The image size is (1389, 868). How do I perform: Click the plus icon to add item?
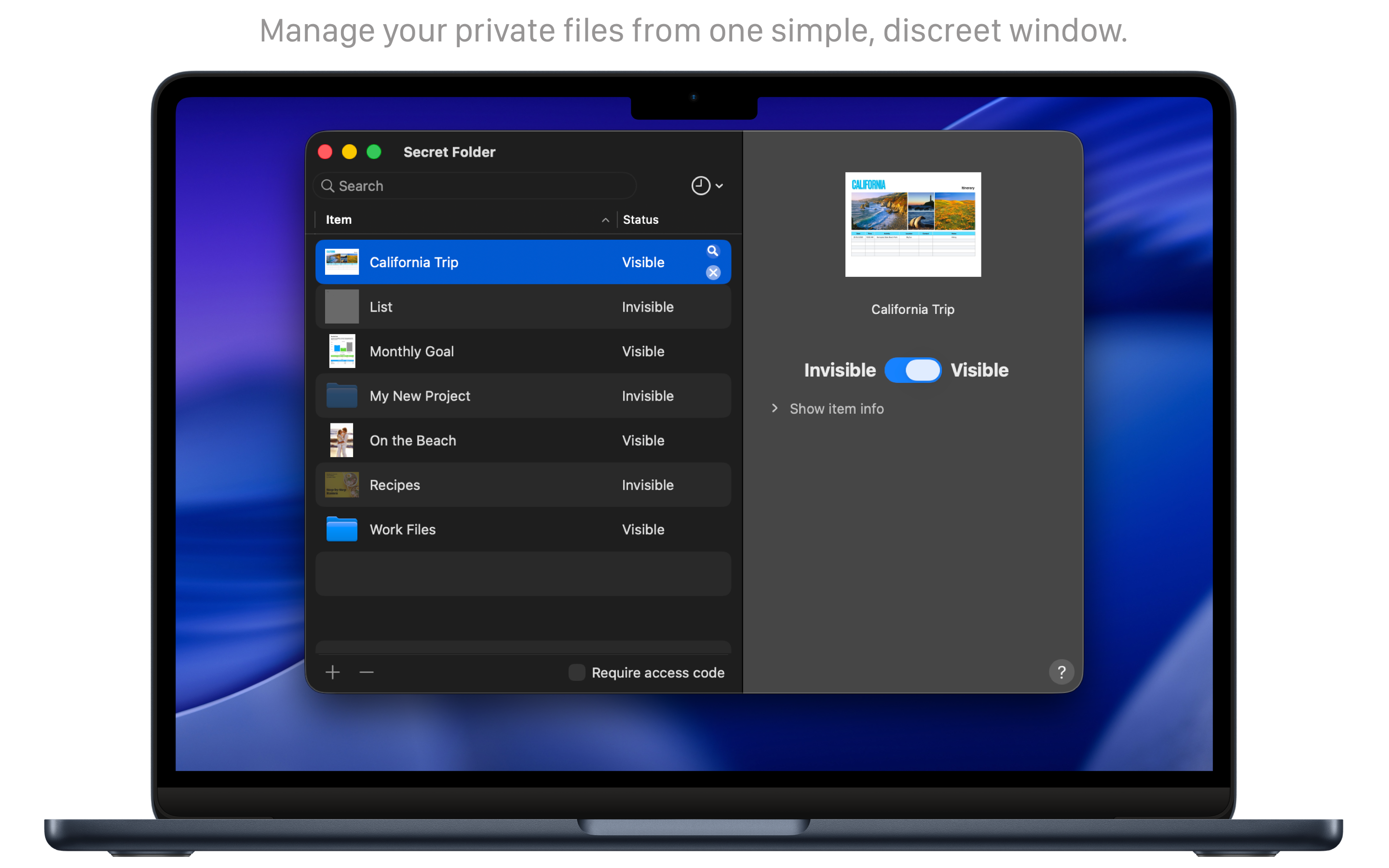click(333, 672)
